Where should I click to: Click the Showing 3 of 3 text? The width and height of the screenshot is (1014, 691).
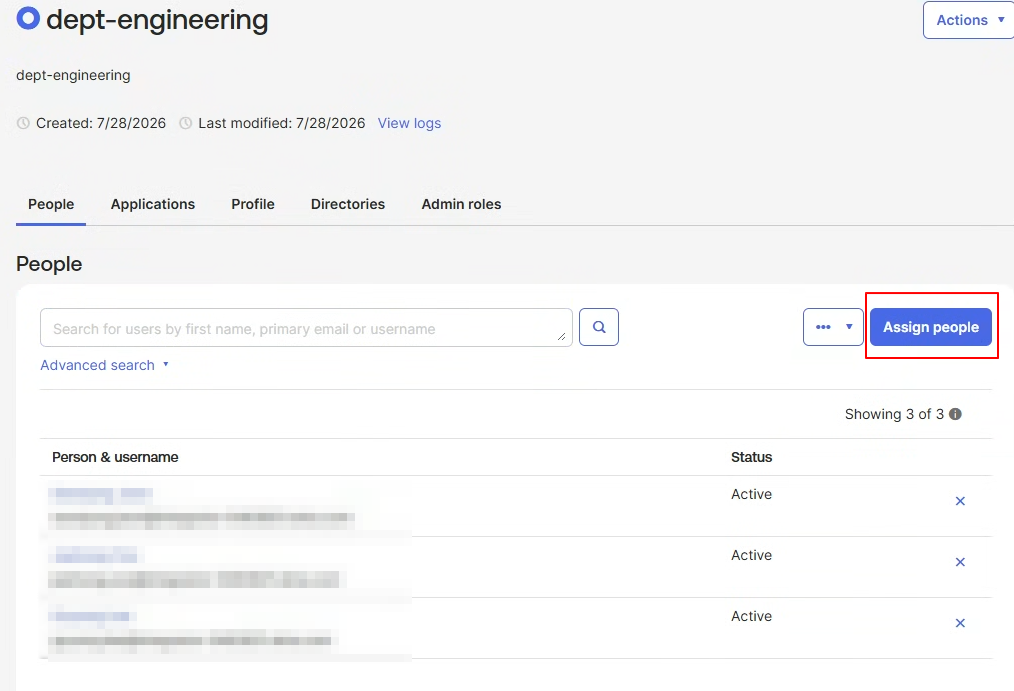click(x=894, y=414)
